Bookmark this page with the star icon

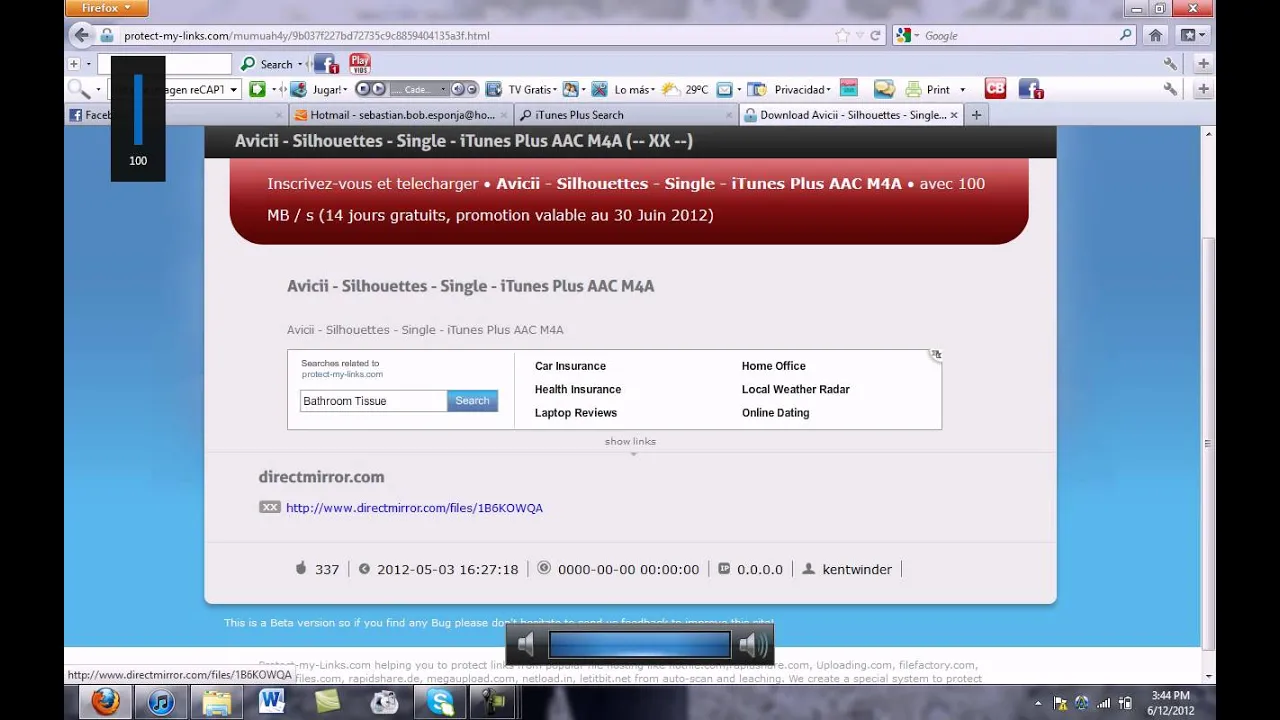pyautogui.click(x=843, y=35)
